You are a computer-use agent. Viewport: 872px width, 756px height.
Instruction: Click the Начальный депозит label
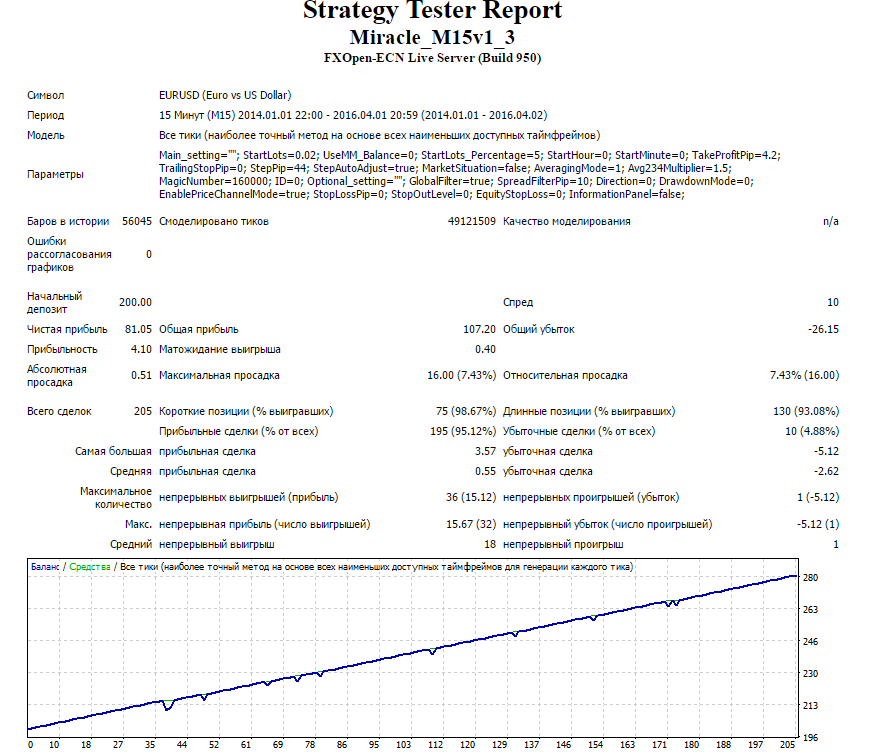54,303
